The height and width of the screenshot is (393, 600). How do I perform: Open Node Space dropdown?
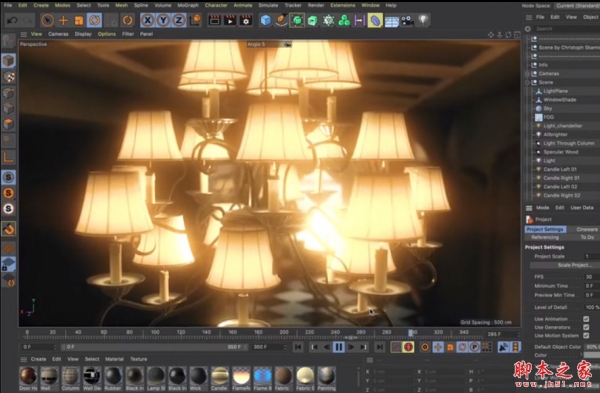coord(577,5)
